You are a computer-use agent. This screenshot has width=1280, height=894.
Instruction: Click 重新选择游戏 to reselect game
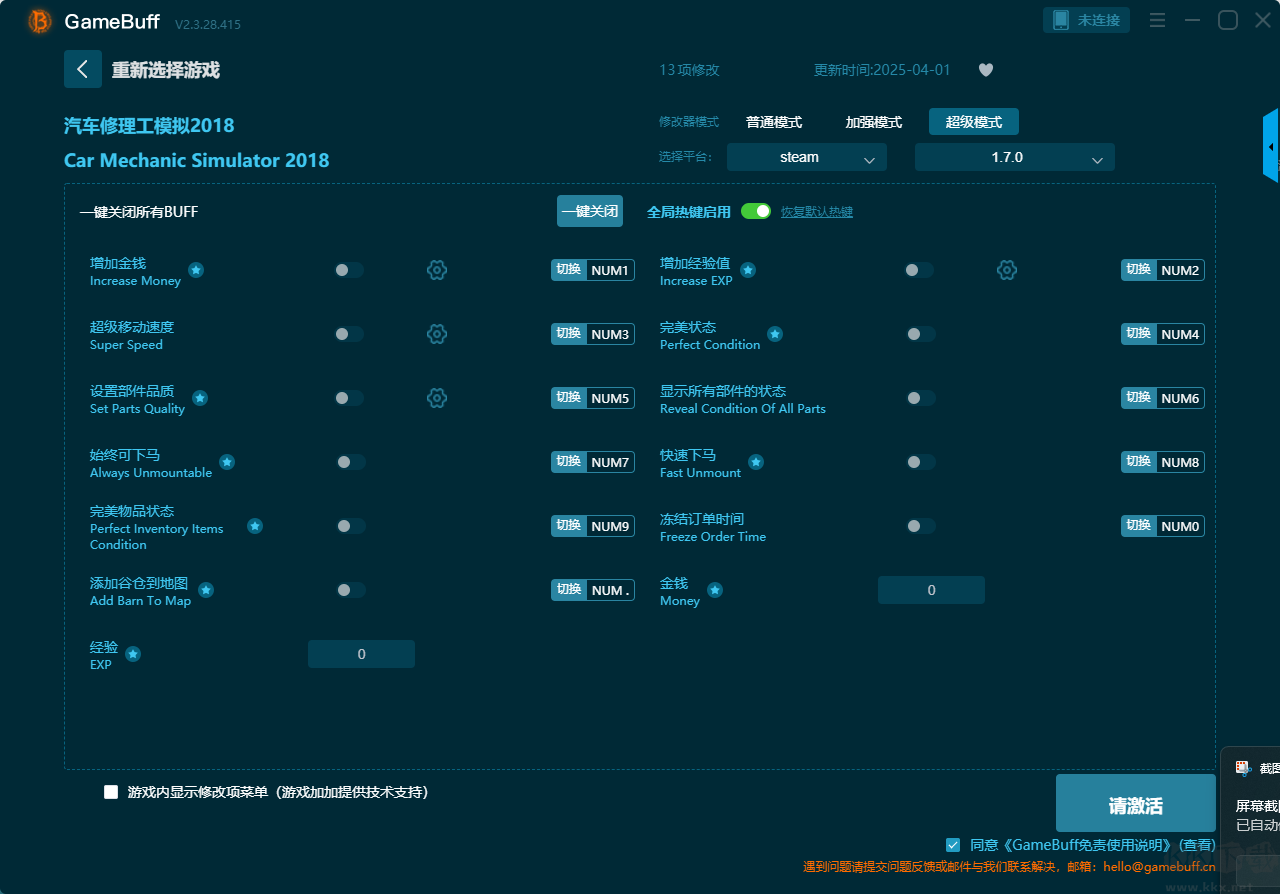pyautogui.click(x=166, y=70)
